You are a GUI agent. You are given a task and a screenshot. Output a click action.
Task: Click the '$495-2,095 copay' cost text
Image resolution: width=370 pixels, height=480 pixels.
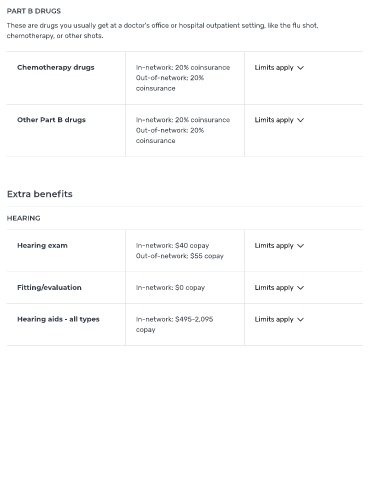pos(174,324)
